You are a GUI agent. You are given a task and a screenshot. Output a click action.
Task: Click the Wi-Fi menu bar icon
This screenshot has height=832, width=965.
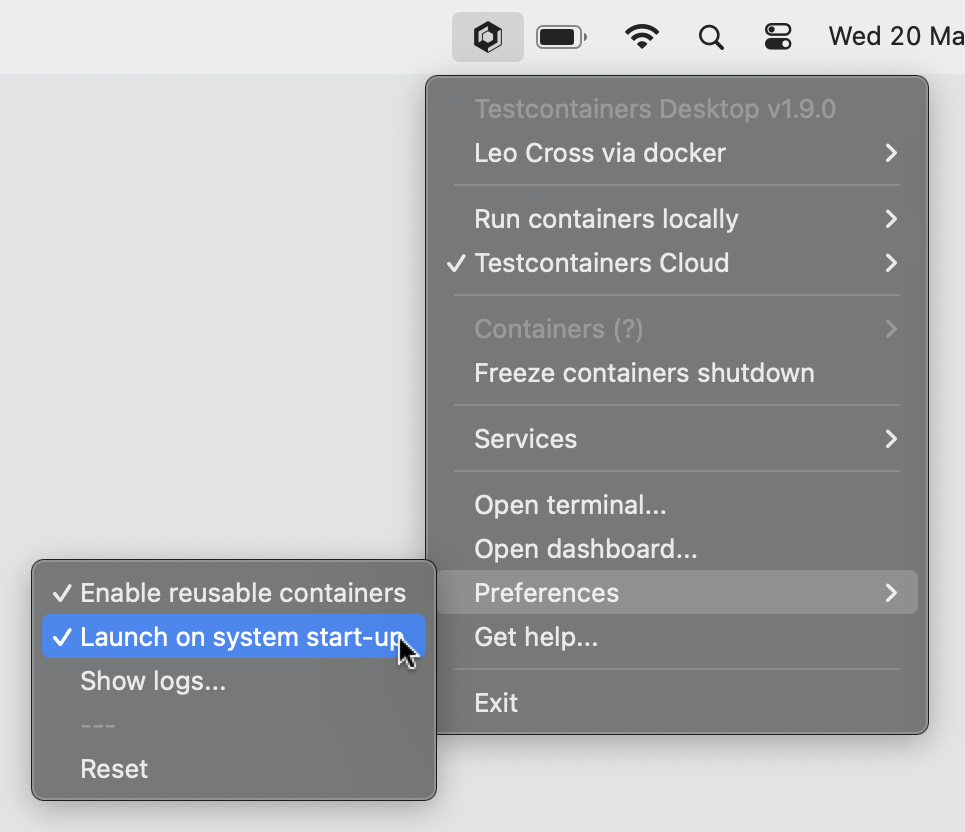[641, 36]
